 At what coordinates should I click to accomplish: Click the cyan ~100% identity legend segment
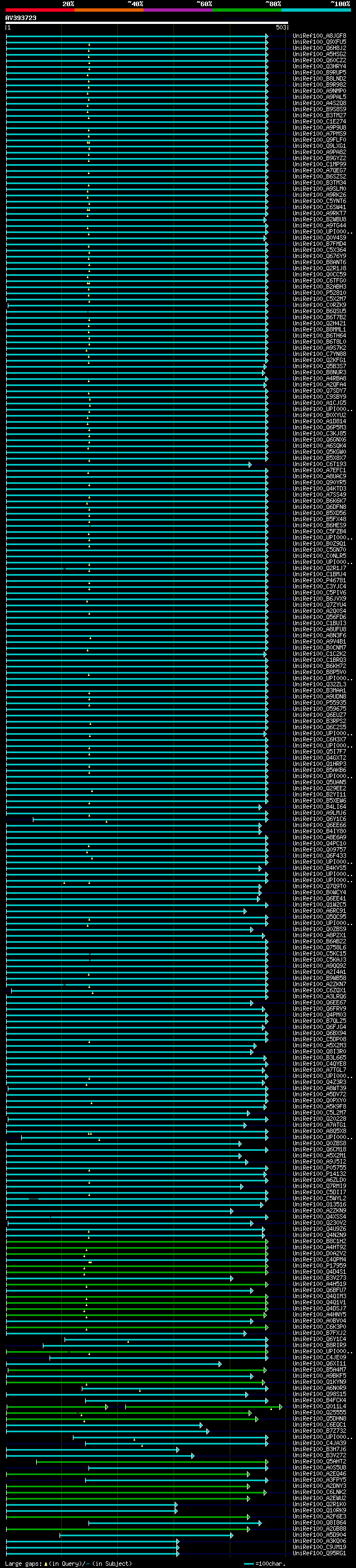(316, 11)
